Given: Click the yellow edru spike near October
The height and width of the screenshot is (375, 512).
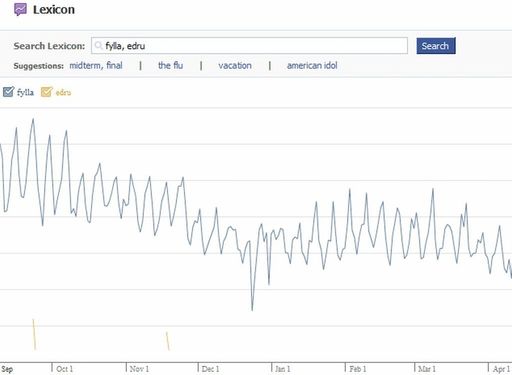Looking at the screenshot, I should (34, 334).
